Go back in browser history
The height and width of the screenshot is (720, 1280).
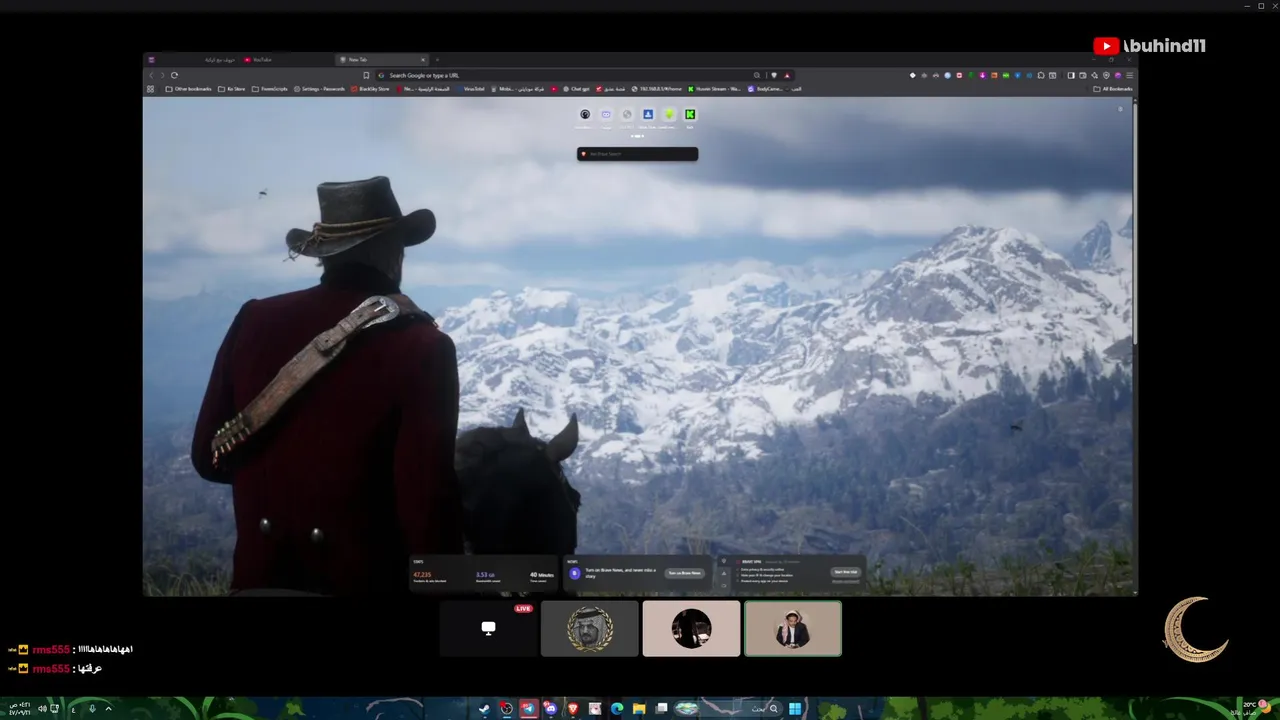(151, 75)
